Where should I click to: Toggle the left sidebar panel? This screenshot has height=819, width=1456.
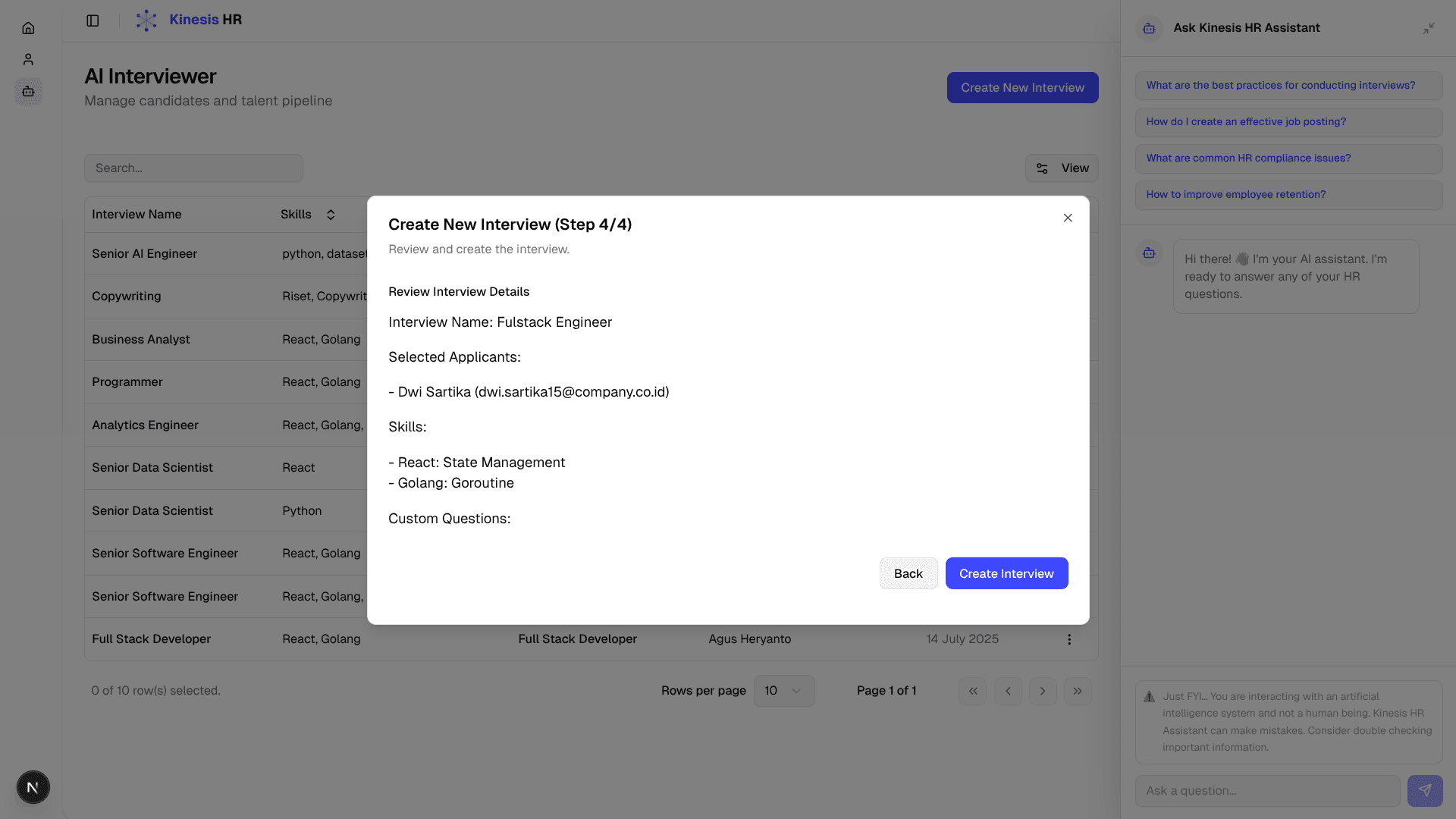93,20
